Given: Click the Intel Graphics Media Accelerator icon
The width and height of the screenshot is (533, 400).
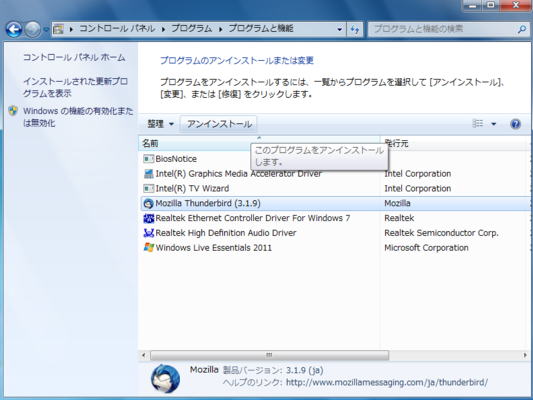Looking at the screenshot, I should tap(149, 174).
